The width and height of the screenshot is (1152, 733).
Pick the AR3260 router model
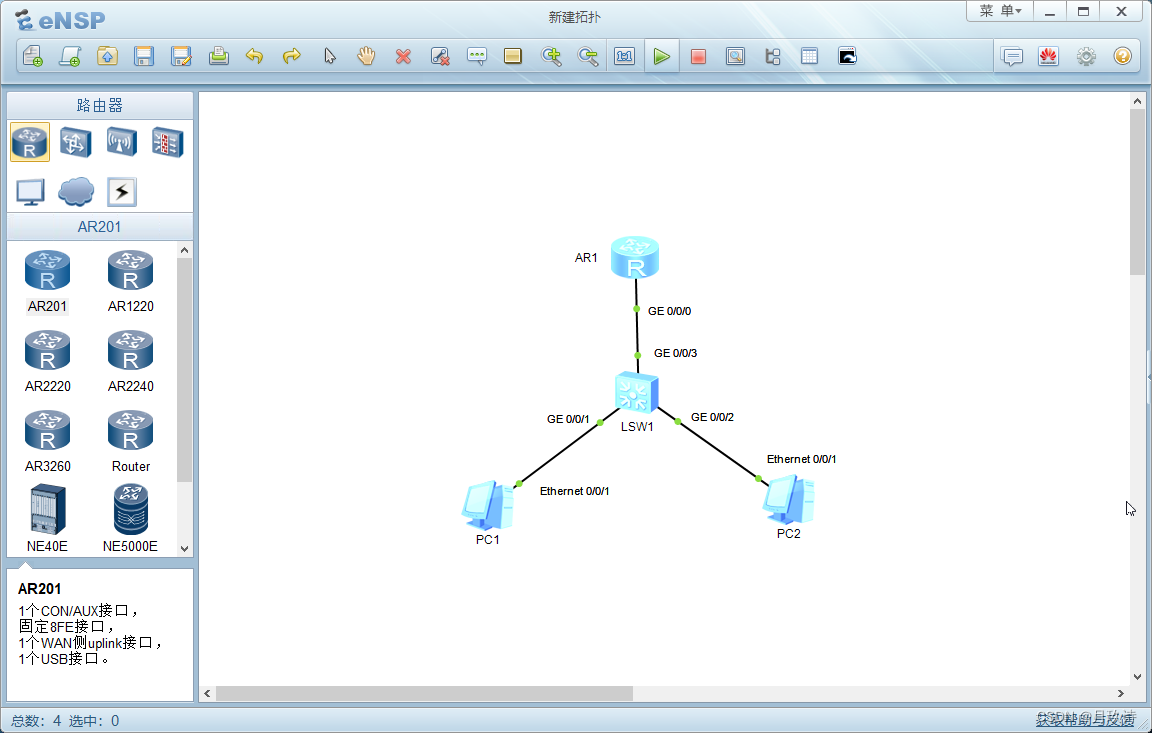(48, 442)
